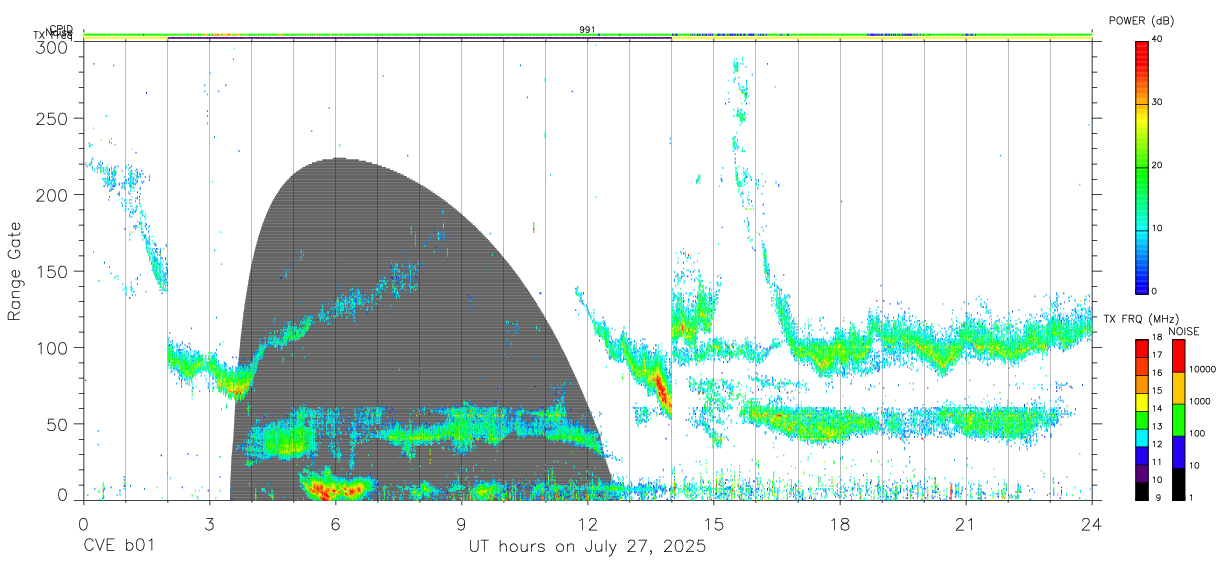
Task: Click the 6 tick on UT hours axis
Action: pos(335,524)
